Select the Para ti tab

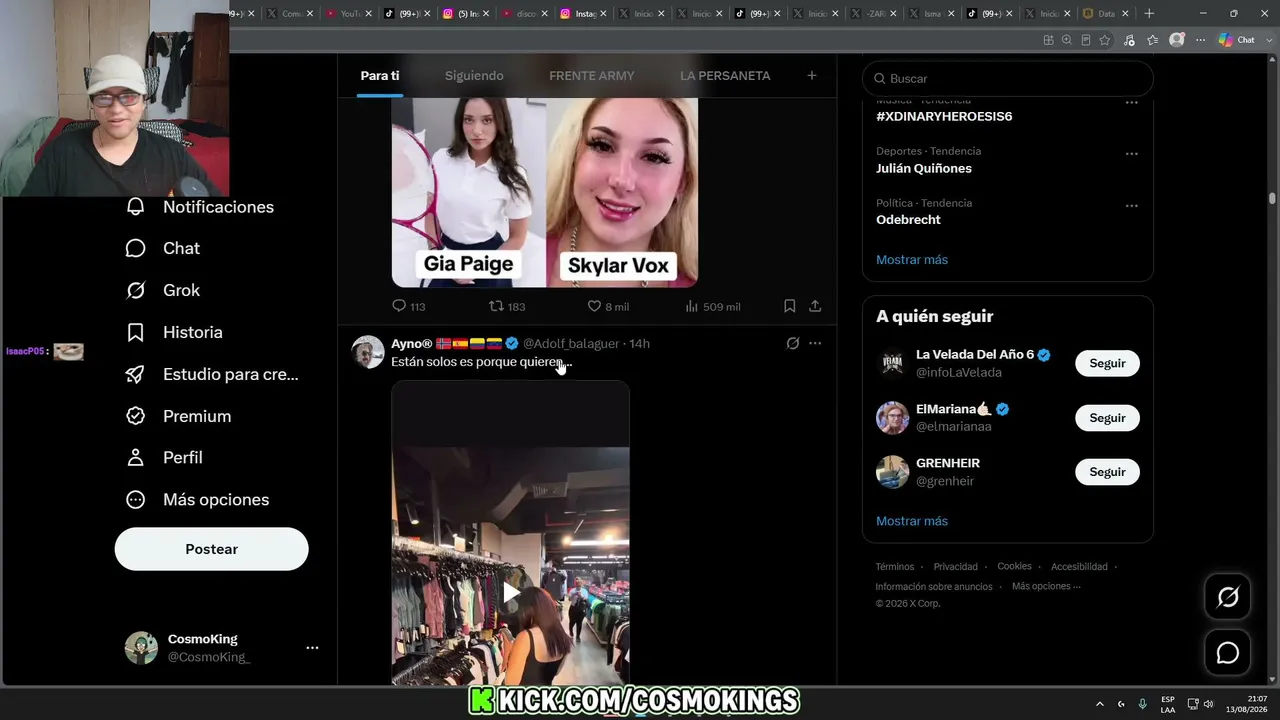click(380, 75)
